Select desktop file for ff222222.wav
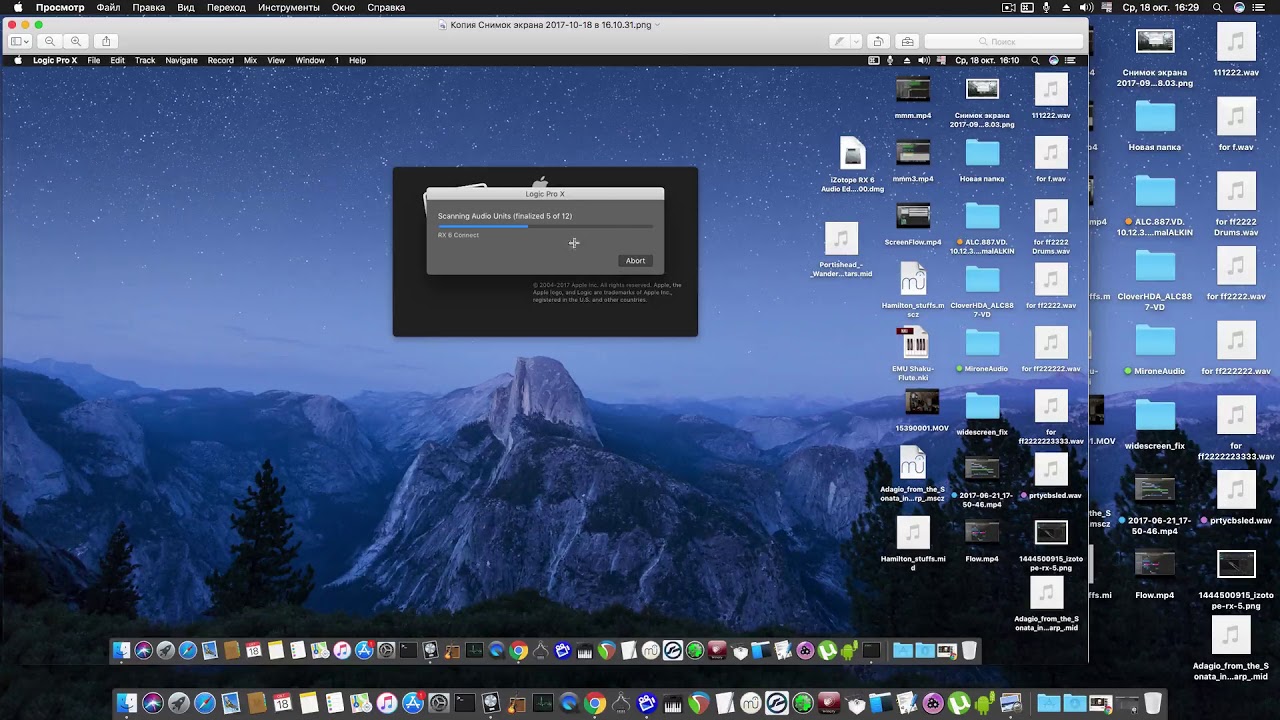Viewport: 1280px width, 720px height. (x=1236, y=349)
